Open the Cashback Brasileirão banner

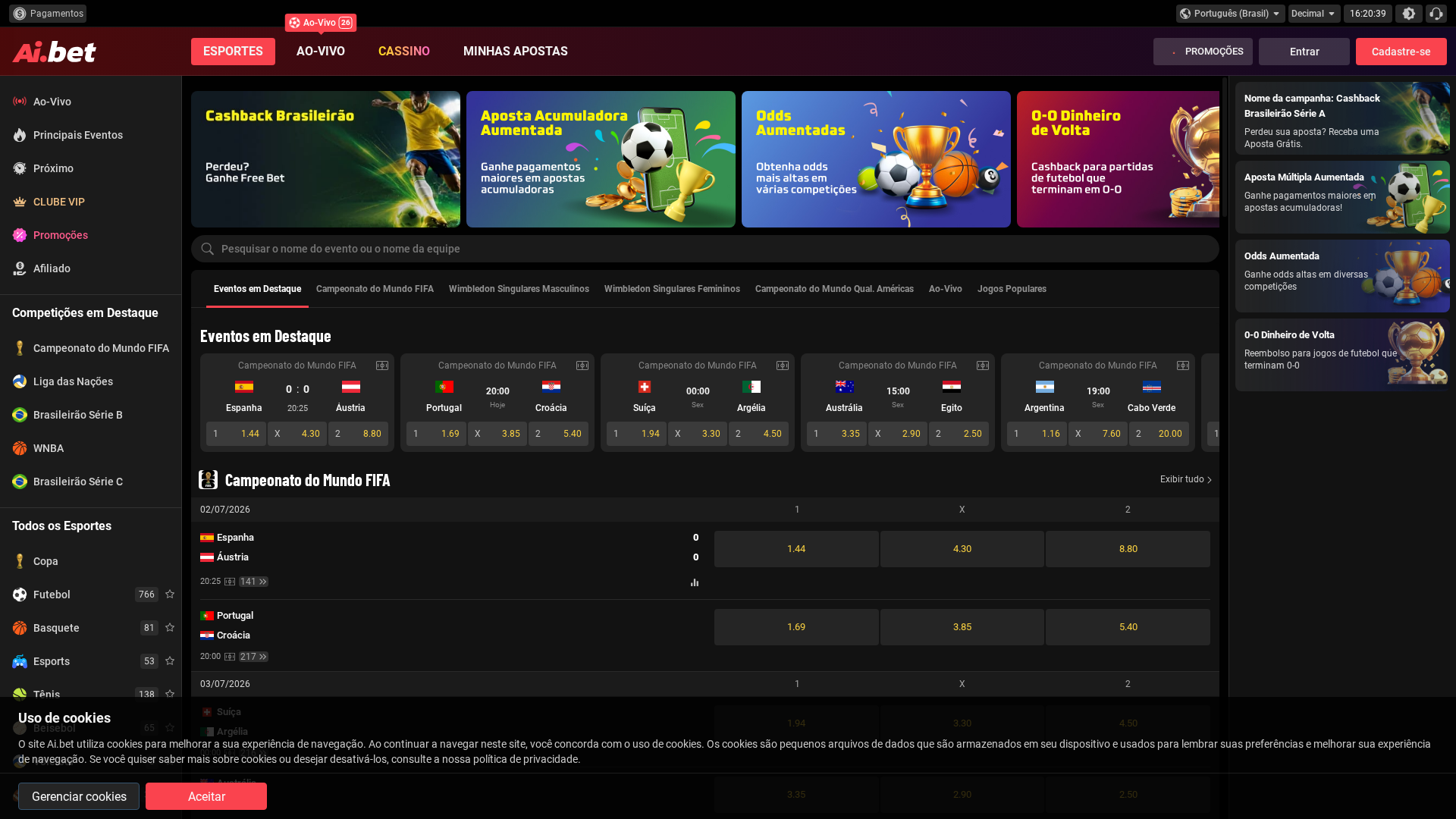click(325, 159)
